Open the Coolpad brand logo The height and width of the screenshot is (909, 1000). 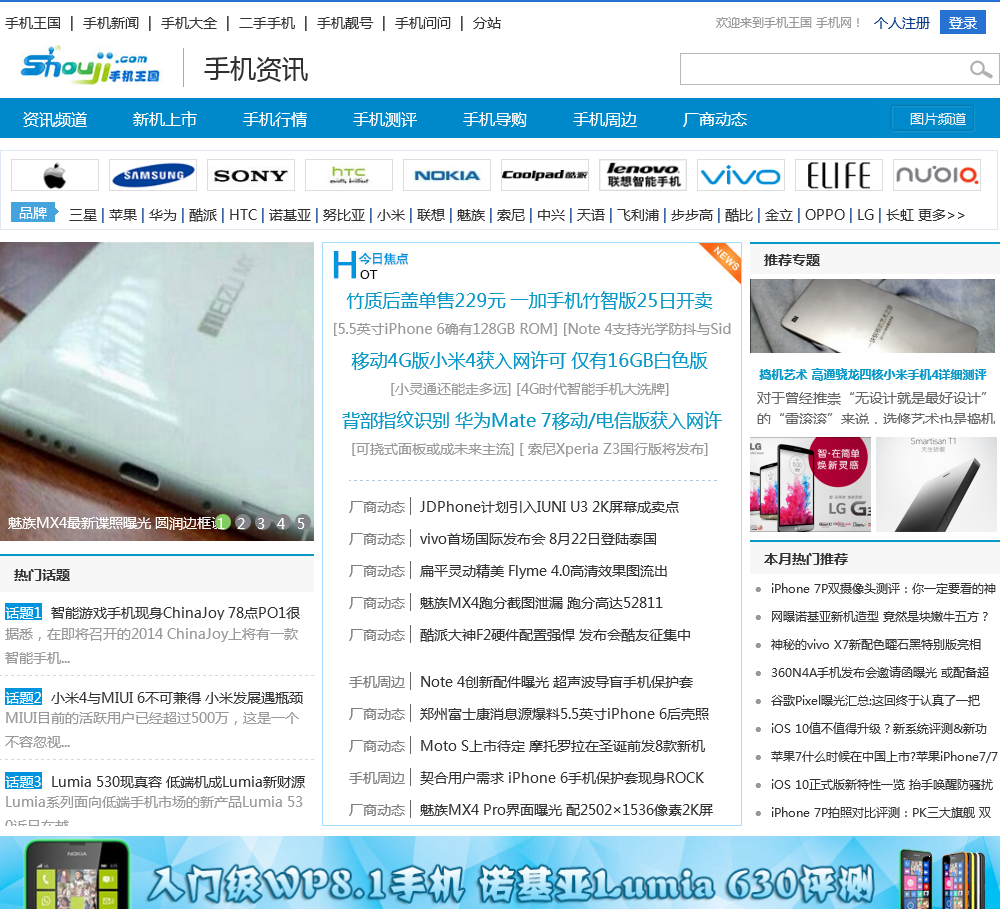545,175
